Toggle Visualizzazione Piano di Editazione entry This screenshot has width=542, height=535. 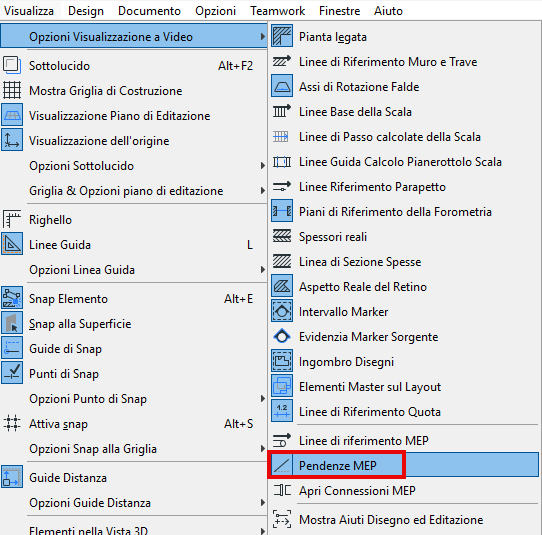[x=134, y=115]
